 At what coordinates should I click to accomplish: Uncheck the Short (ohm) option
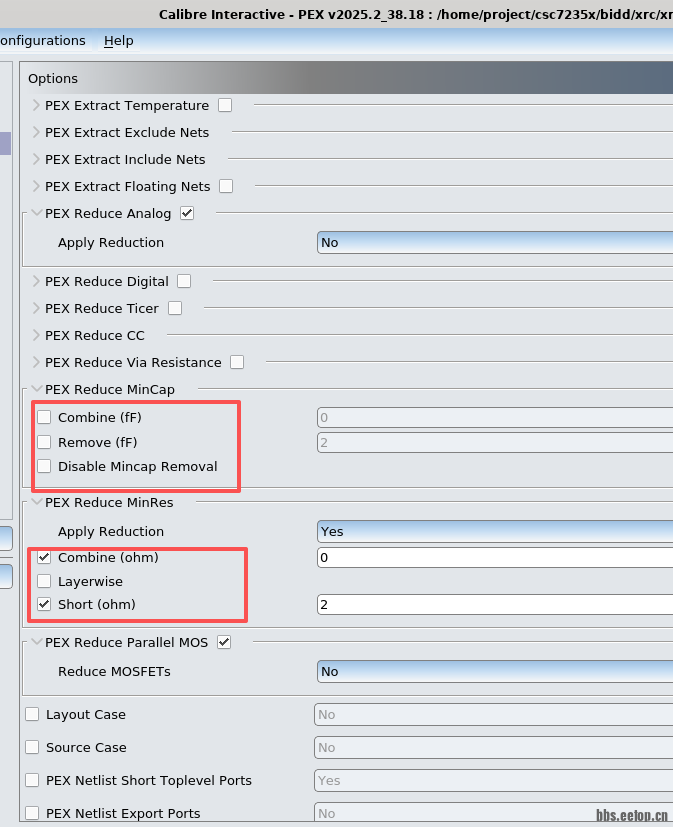(x=44, y=604)
